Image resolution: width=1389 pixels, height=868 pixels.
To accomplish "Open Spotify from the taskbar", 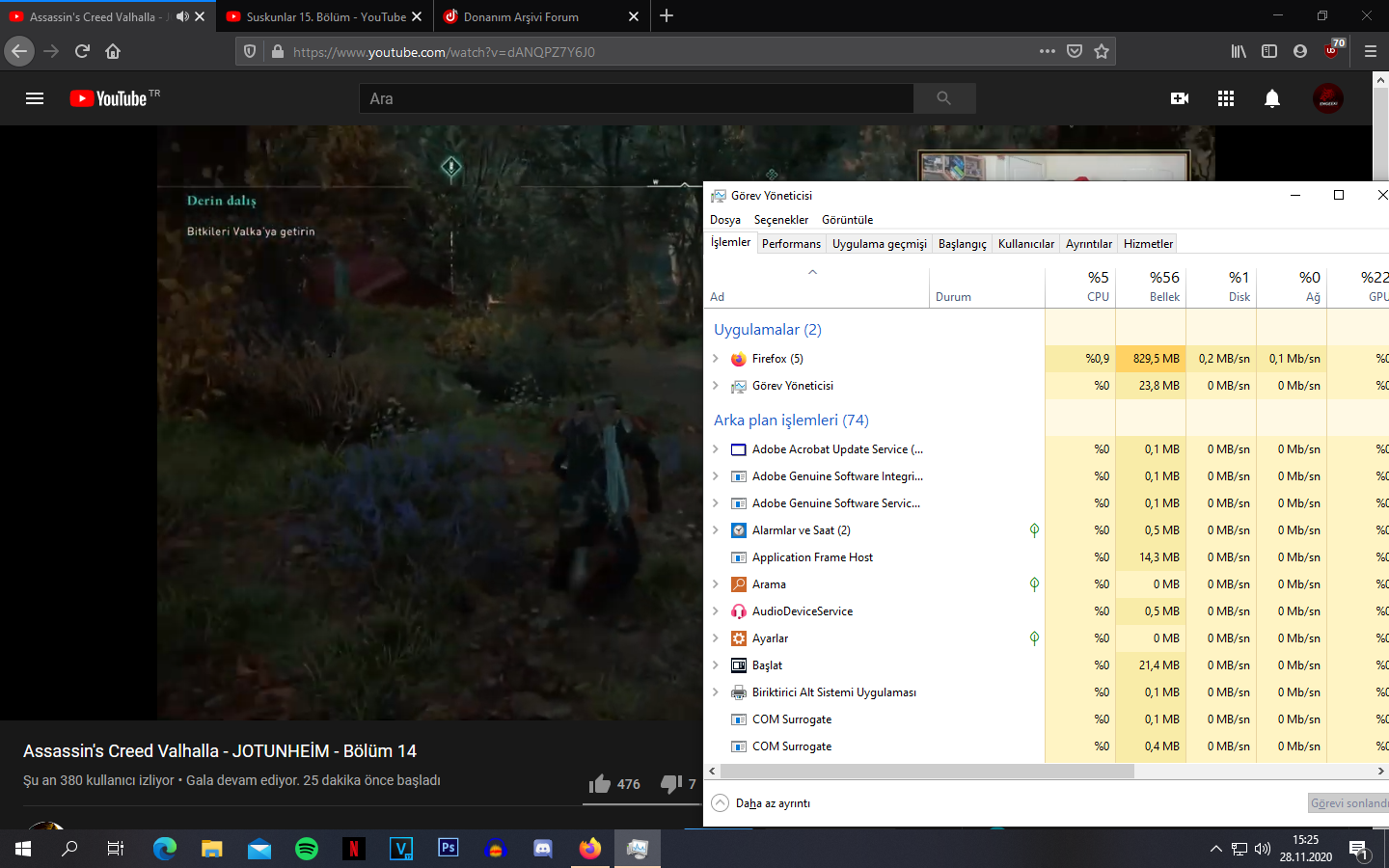I will pyautogui.click(x=307, y=849).
